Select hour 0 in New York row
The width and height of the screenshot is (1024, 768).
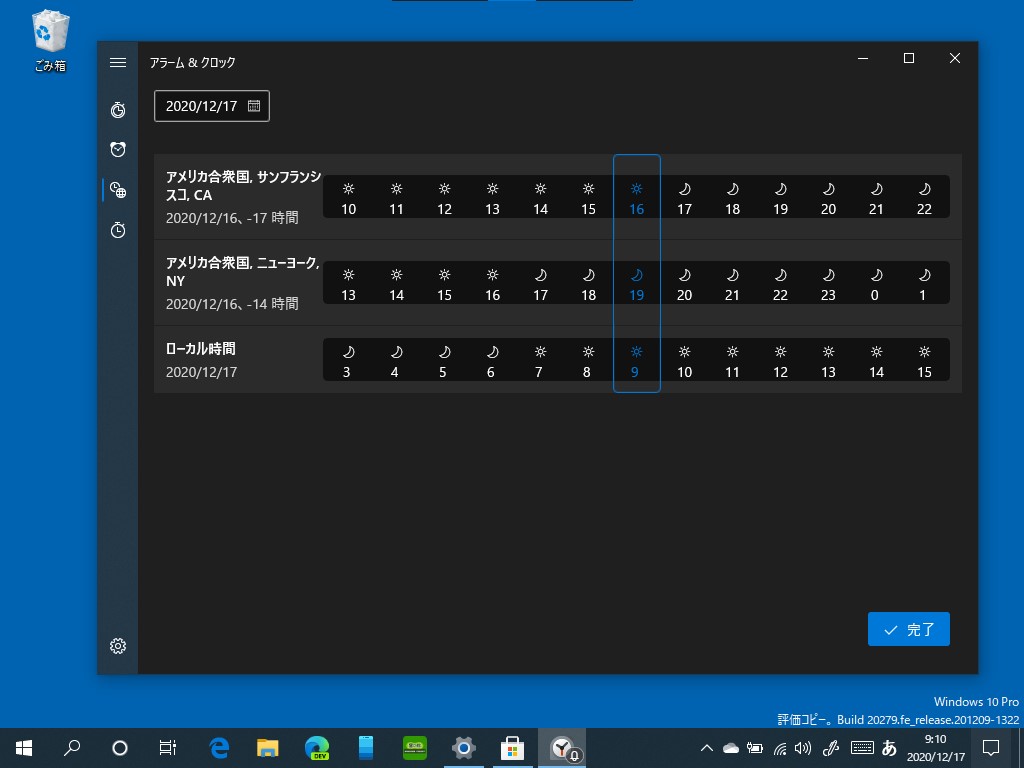875,285
